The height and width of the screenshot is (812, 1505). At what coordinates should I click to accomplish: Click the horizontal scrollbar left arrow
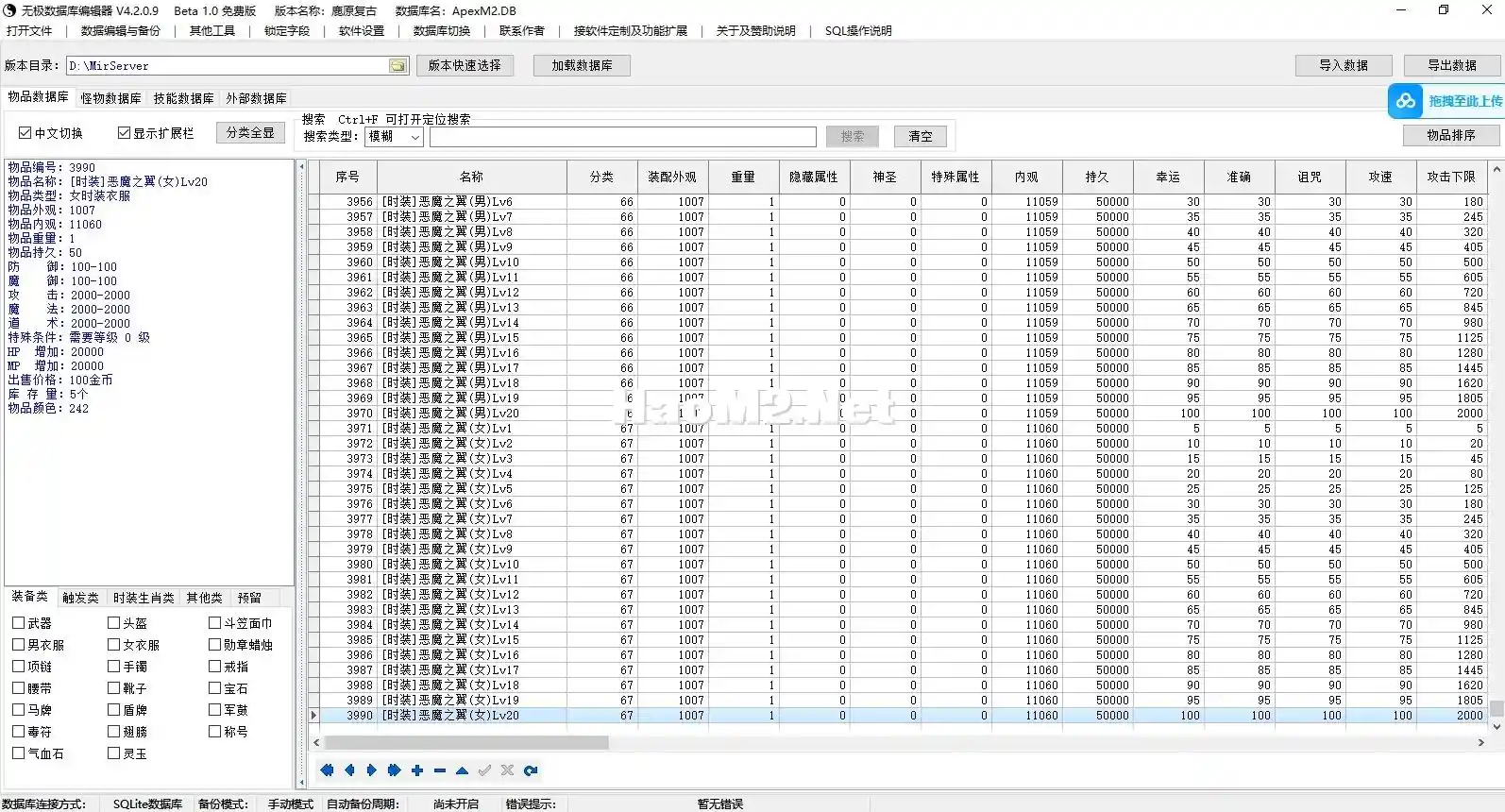(317, 743)
